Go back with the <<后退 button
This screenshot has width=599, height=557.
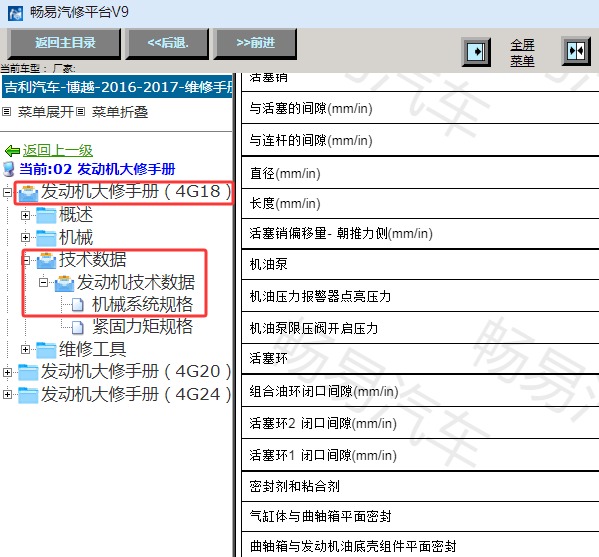tap(168, 43)
